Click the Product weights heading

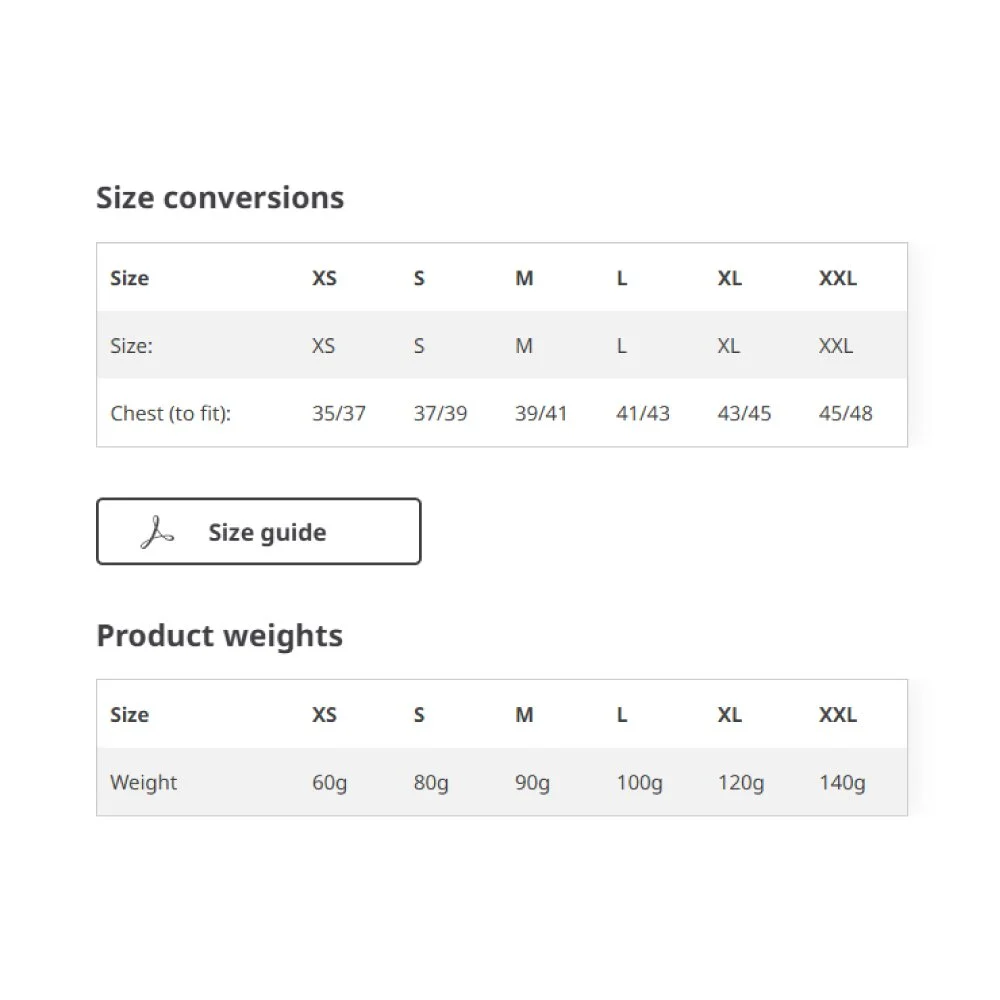point(219,636)
